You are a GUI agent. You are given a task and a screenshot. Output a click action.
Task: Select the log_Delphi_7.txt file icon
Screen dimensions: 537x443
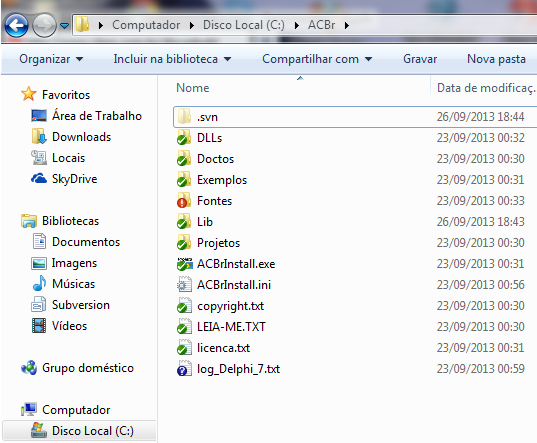point(184,369)
